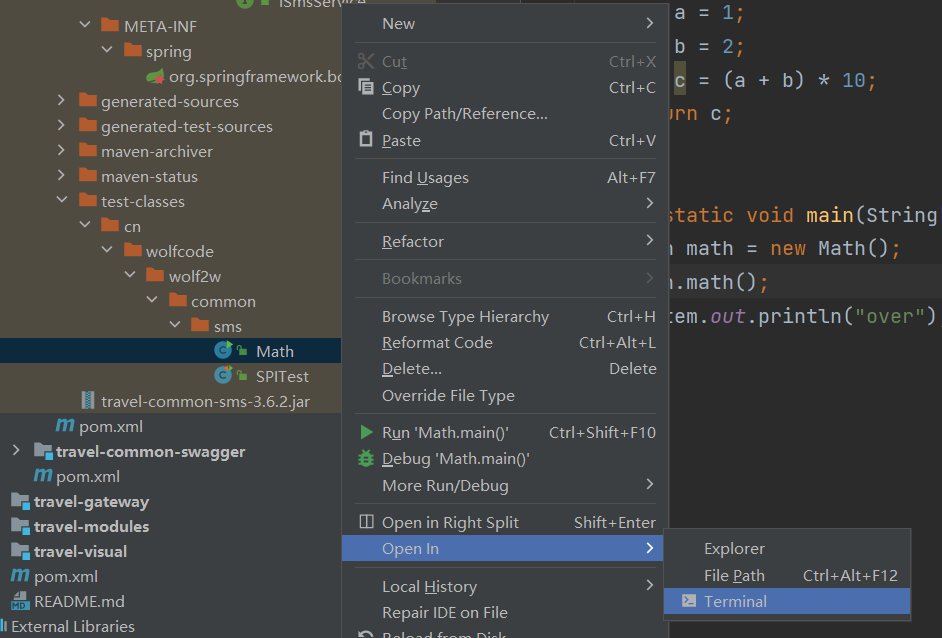The height and width of the screenshot is (638, 942).
Task: Click the travel-gateway module folder icon
Action: click(x=20, y=501)
